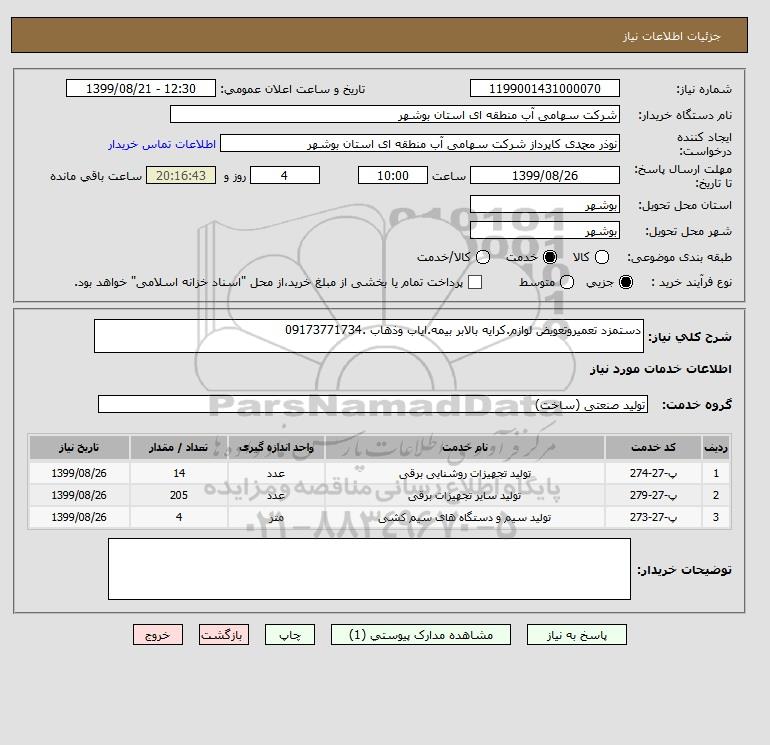Click the واحد اندازه گیری column header

(x=276, y=447)
